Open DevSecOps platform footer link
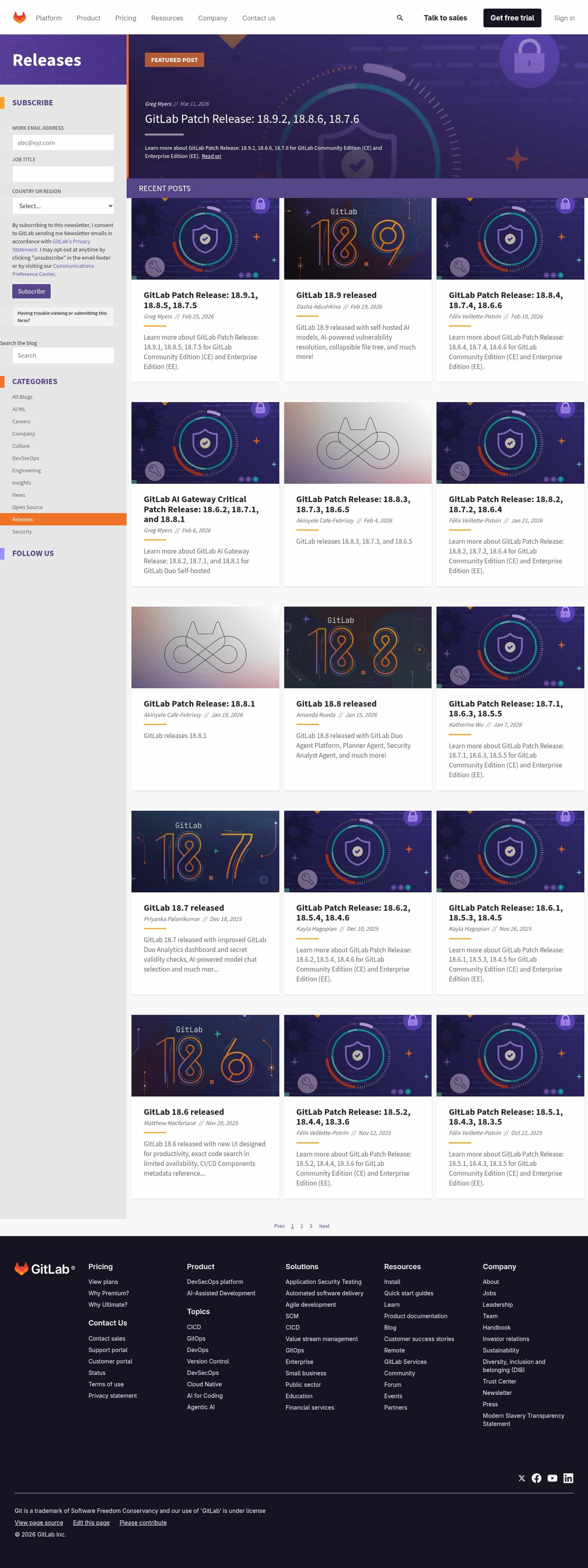Screen dimensions: 588x1568 215,1281
